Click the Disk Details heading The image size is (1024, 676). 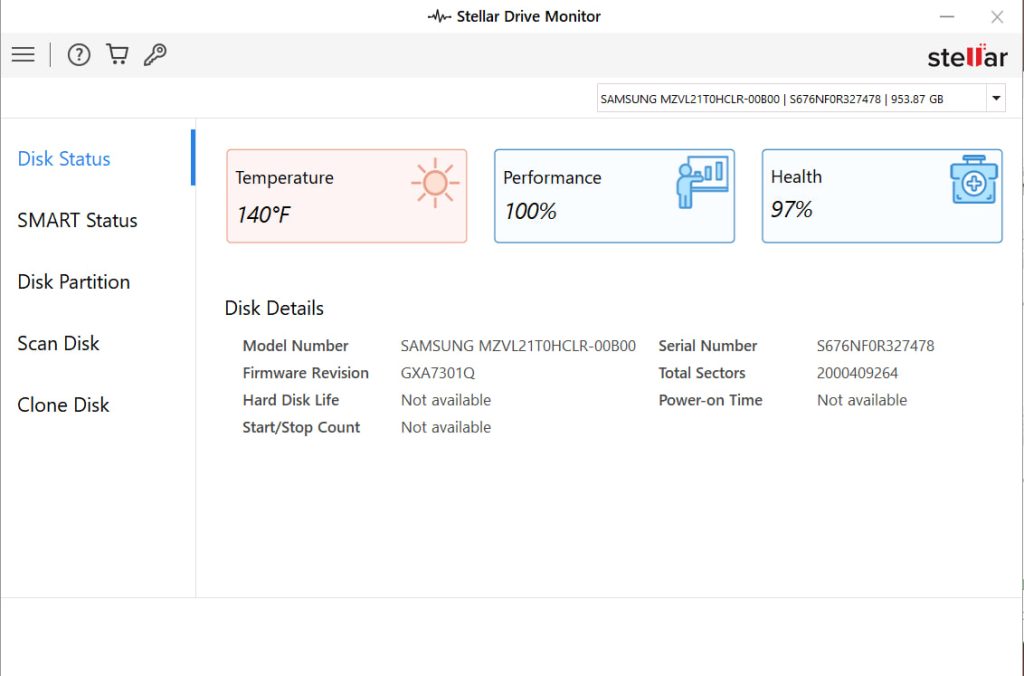point(274,308)
